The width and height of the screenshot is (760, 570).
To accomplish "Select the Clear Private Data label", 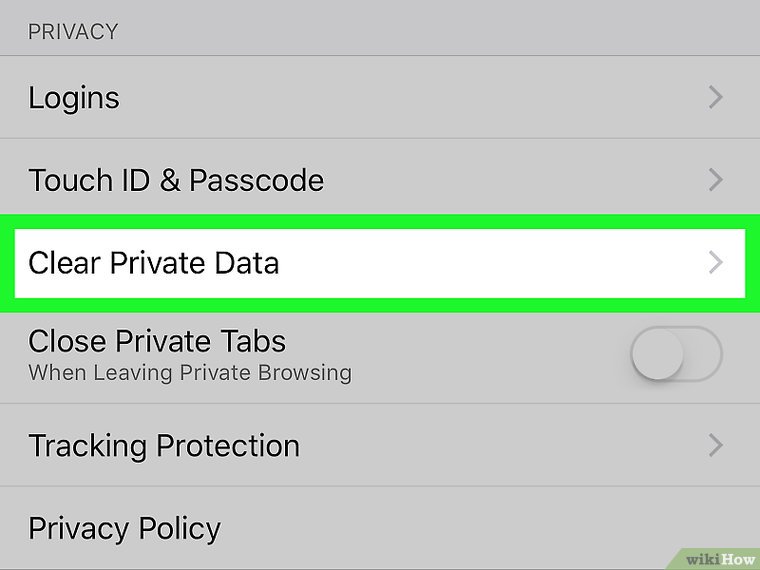I will (x=154, y=264).
